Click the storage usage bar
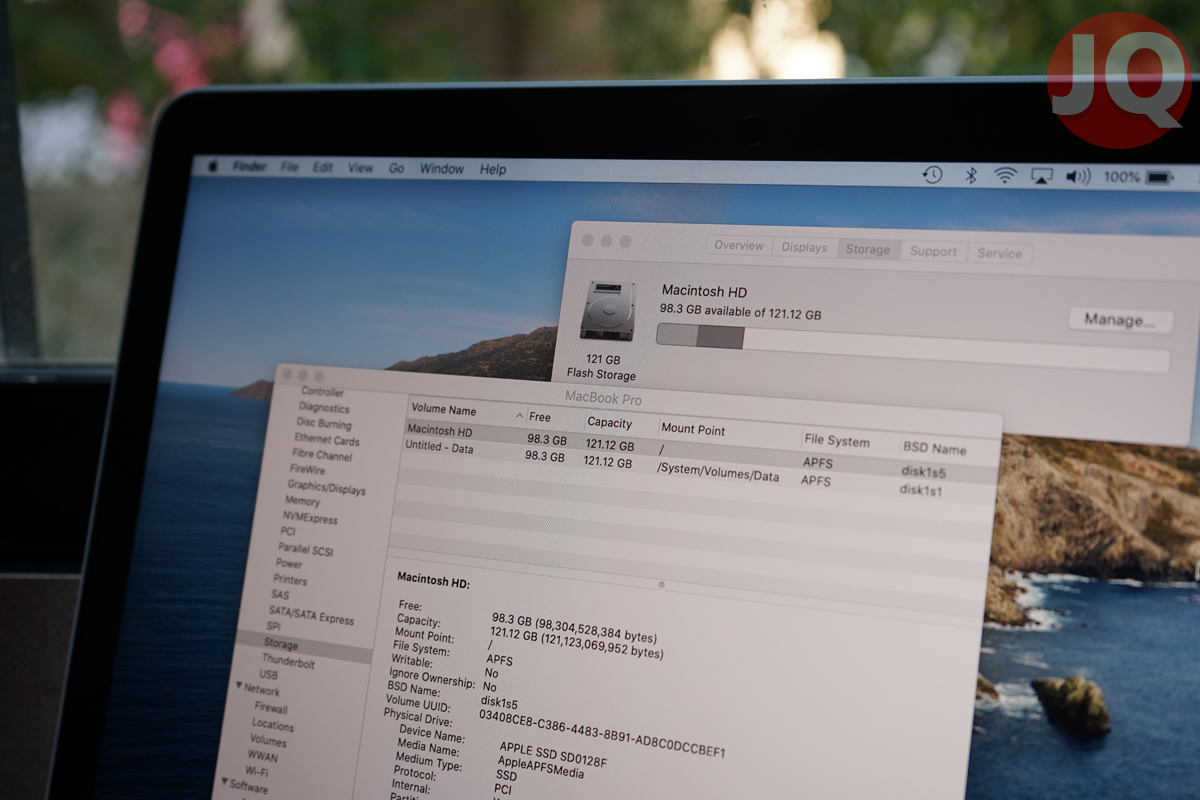 point(912,348)
